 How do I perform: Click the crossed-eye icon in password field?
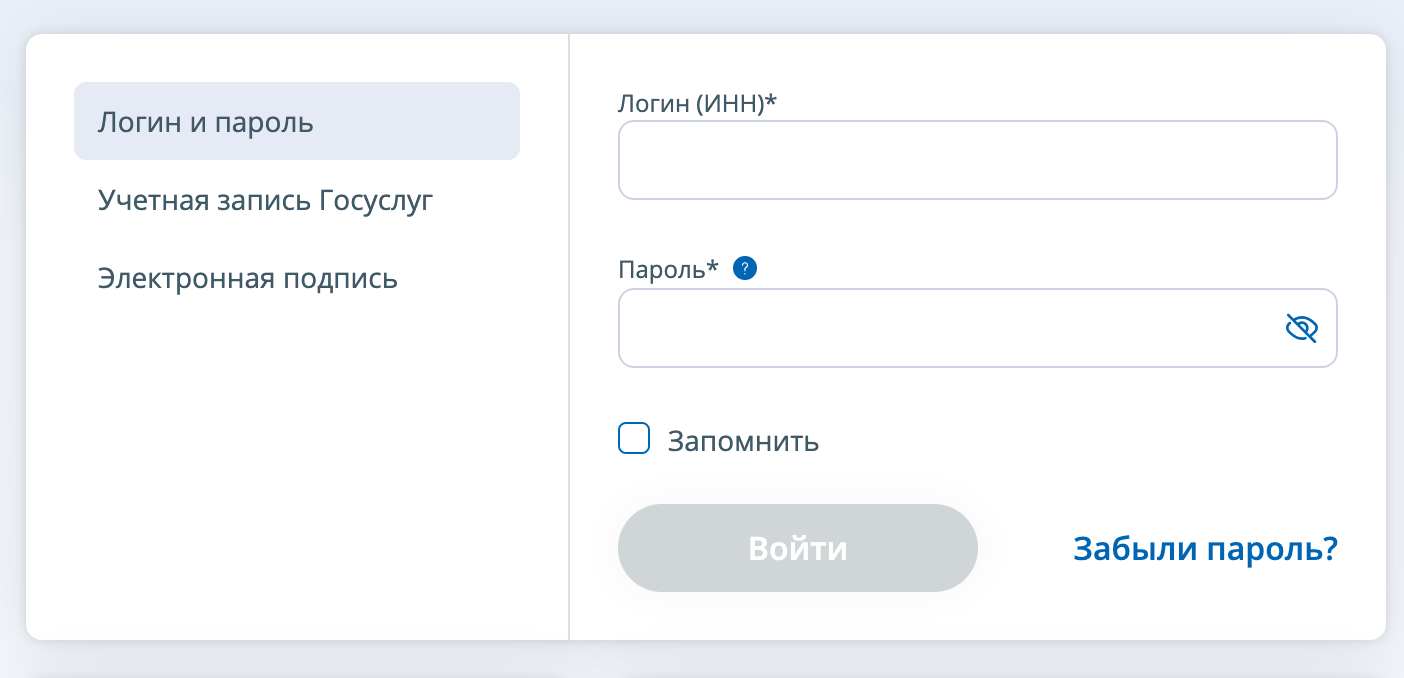[1301, 328]
